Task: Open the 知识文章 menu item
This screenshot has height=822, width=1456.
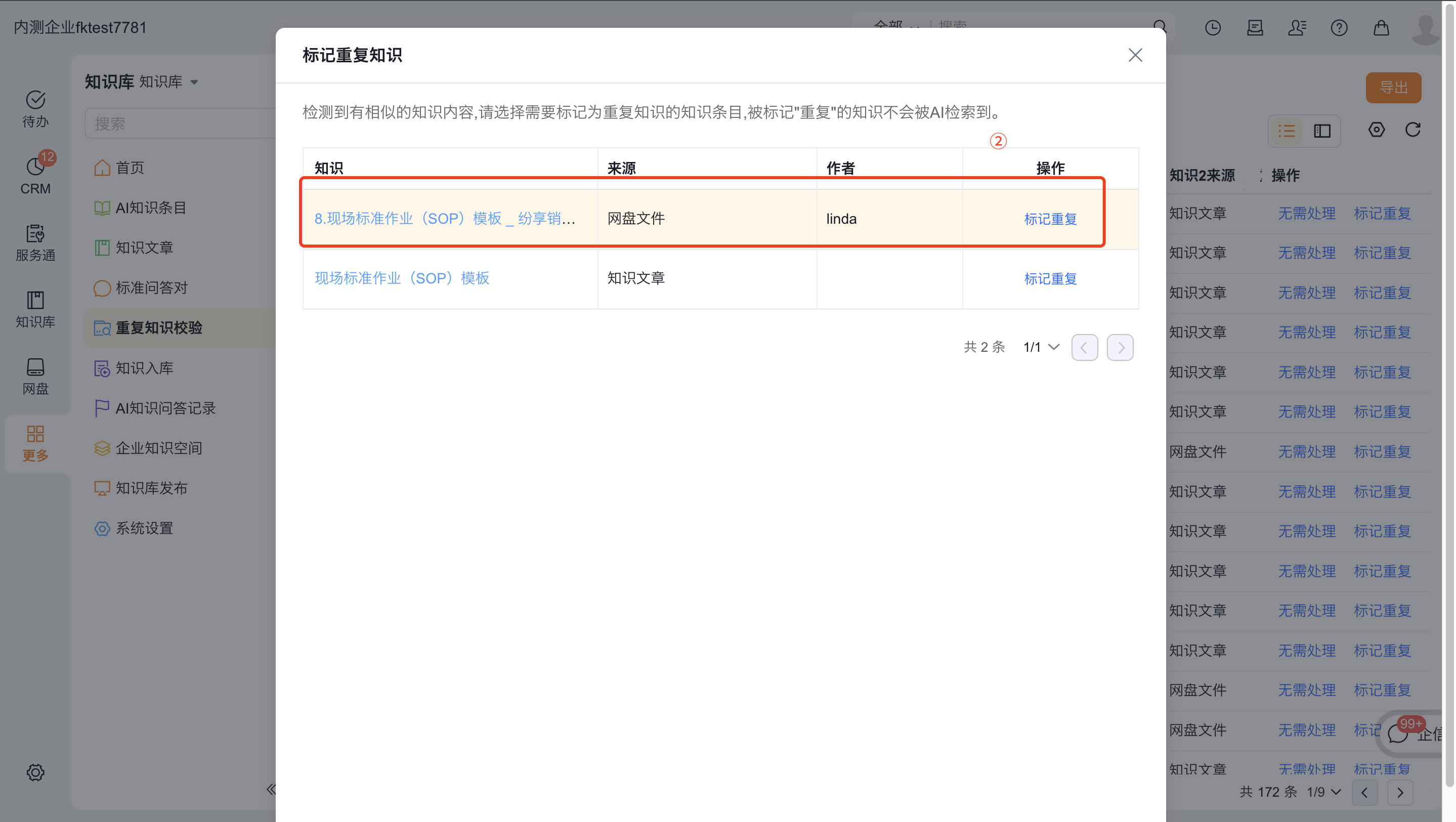Action: click(x=144, y=248)
